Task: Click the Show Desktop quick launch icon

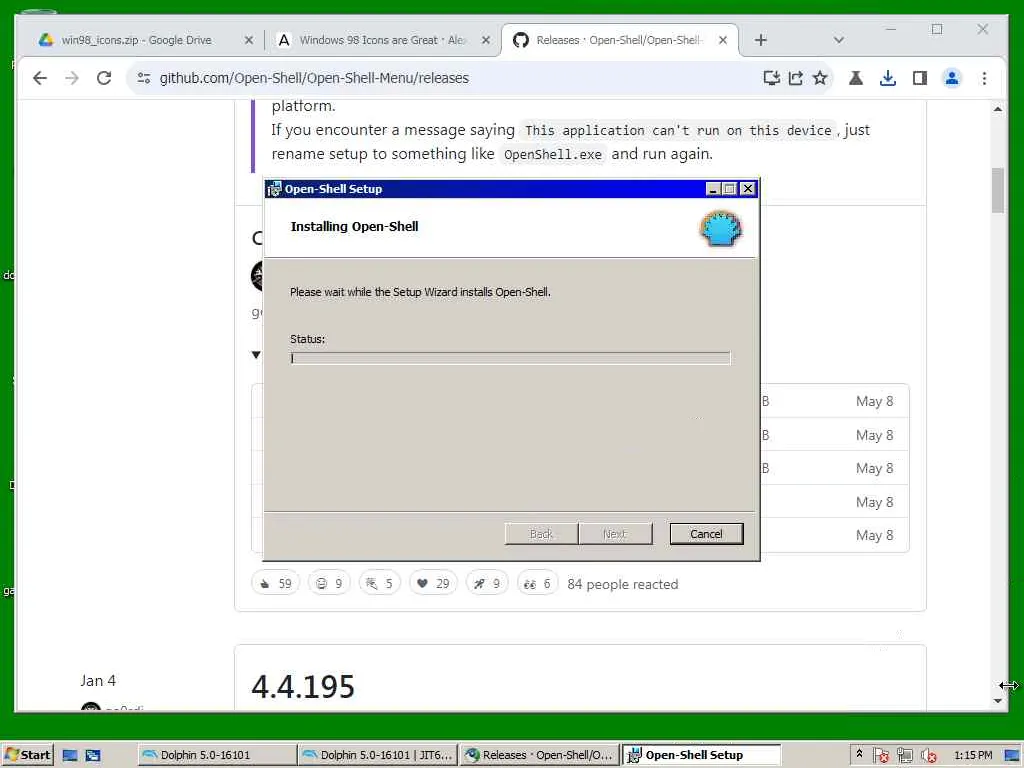Action: point(70,756)
